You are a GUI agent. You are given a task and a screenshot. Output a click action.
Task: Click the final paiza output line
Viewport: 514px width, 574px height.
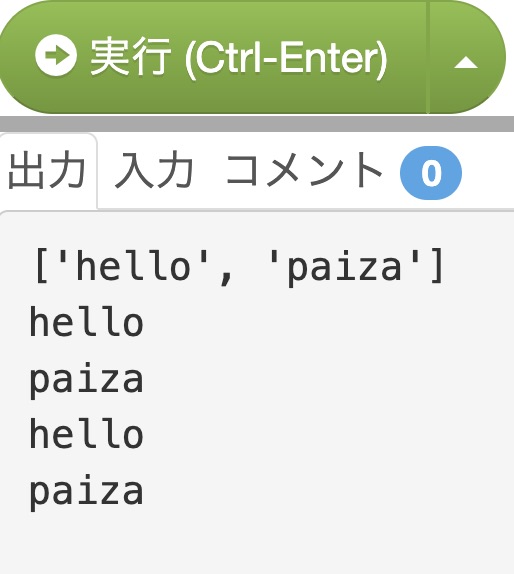86,493
